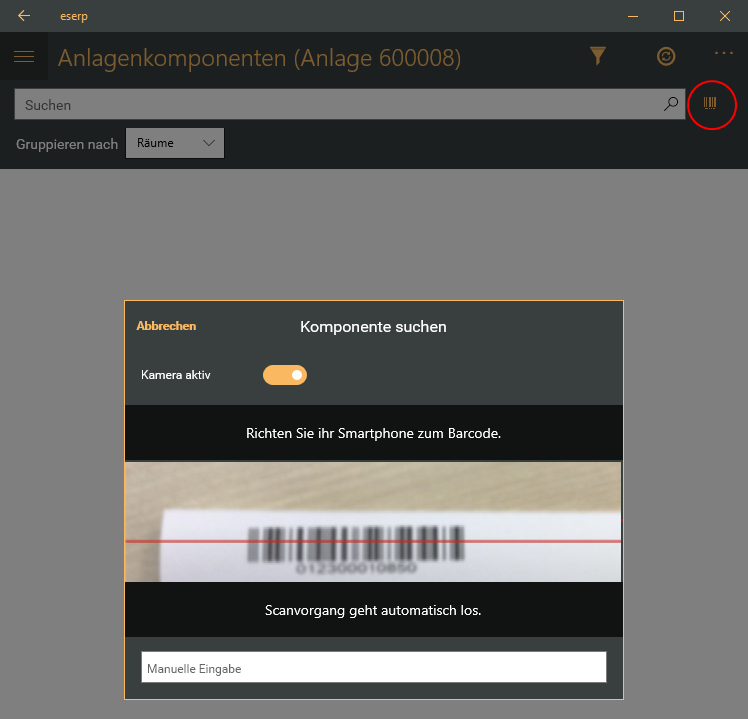Click the Gruppieren nach label
Viewport: 748px width, 719px height.
67,144
